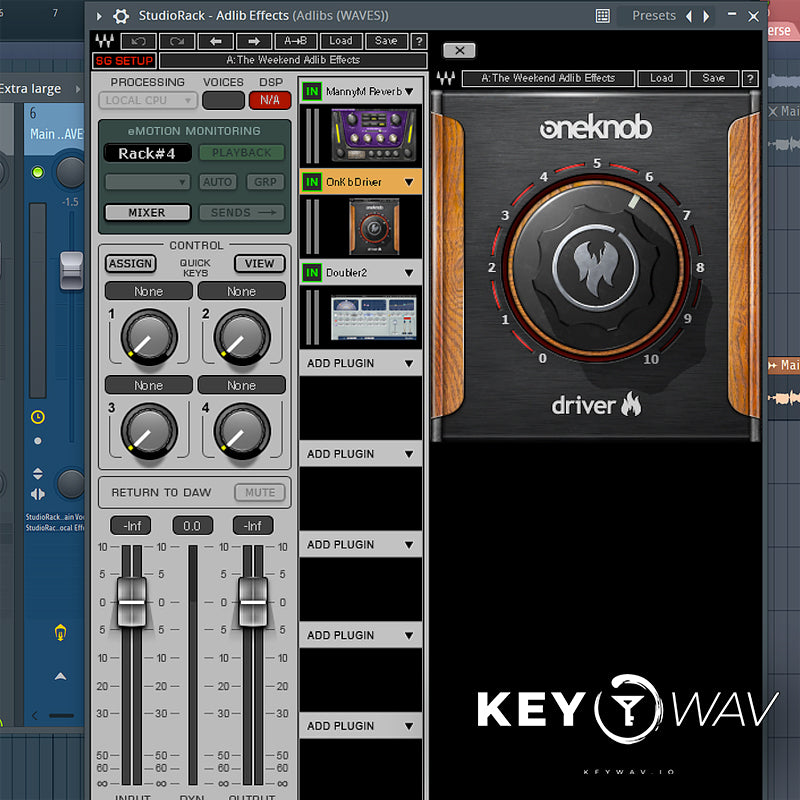Click Load in StudioRack top toolbar

pyautogui.click(x=341, y=41)
